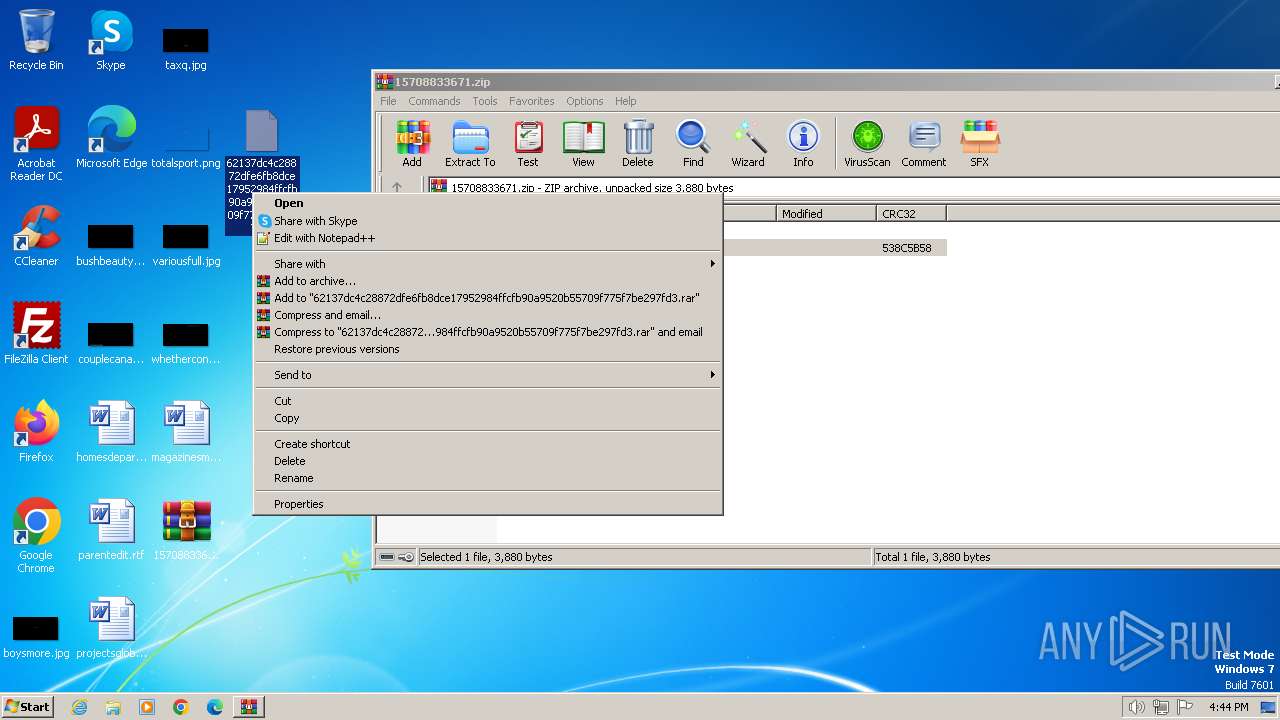Open Internet Explorer from the taskbar
The image size is (1280, 720).
(x=79, y=707)
